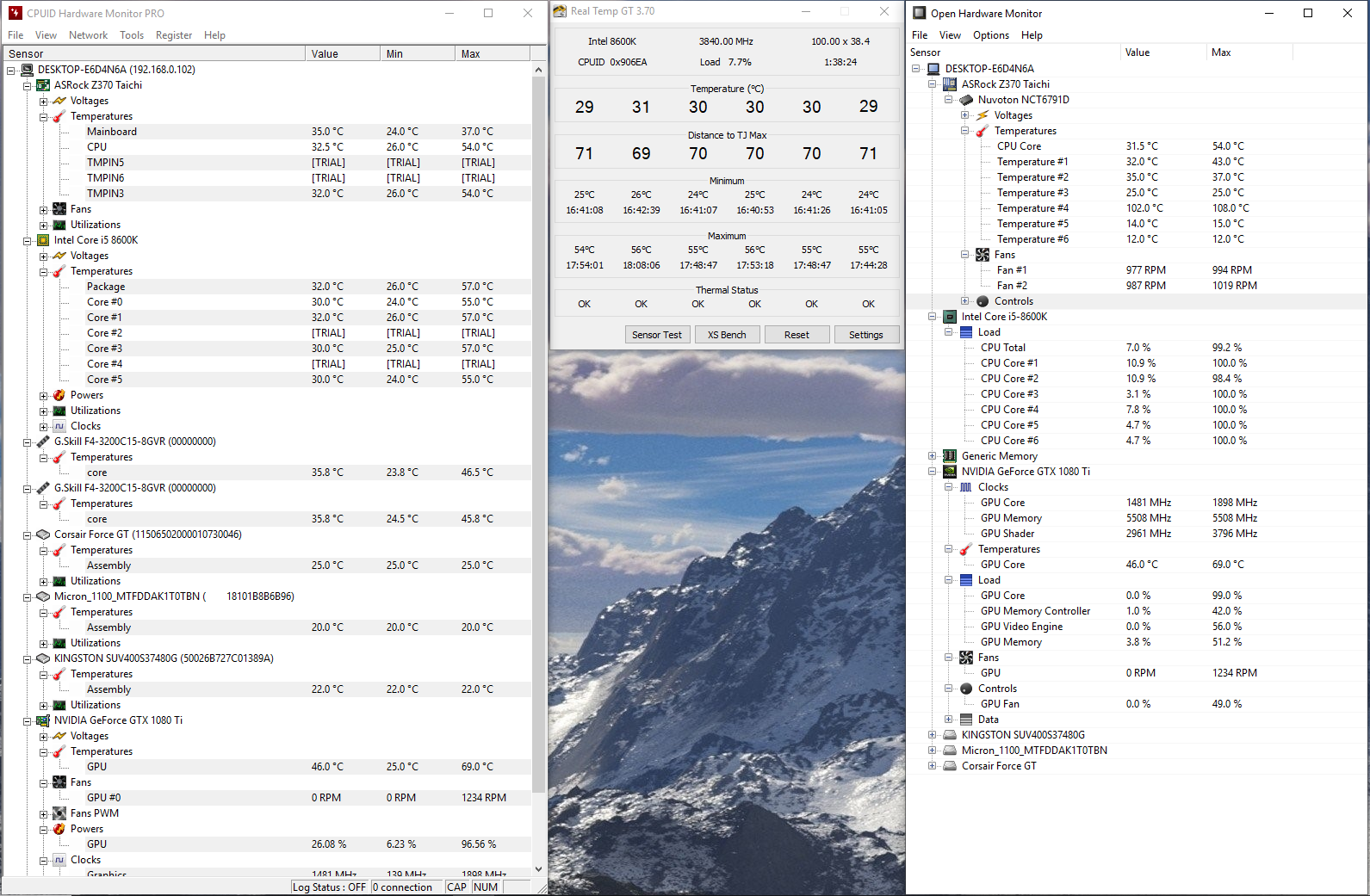Image resolution: width=1370 pixels, height=896 pixels.
Task: Select the GPU Video Engine load row
Action: click(x=1137, y=627)
